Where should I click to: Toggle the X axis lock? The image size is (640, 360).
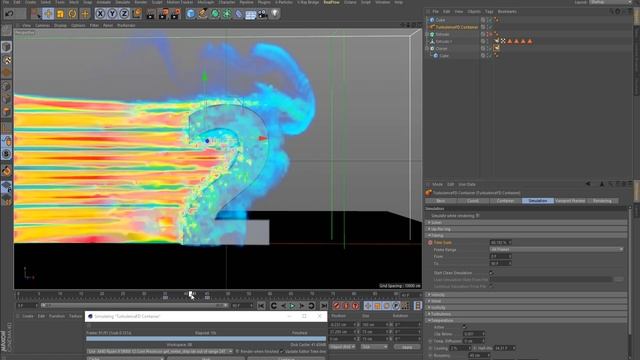click(x=100, y=14)
